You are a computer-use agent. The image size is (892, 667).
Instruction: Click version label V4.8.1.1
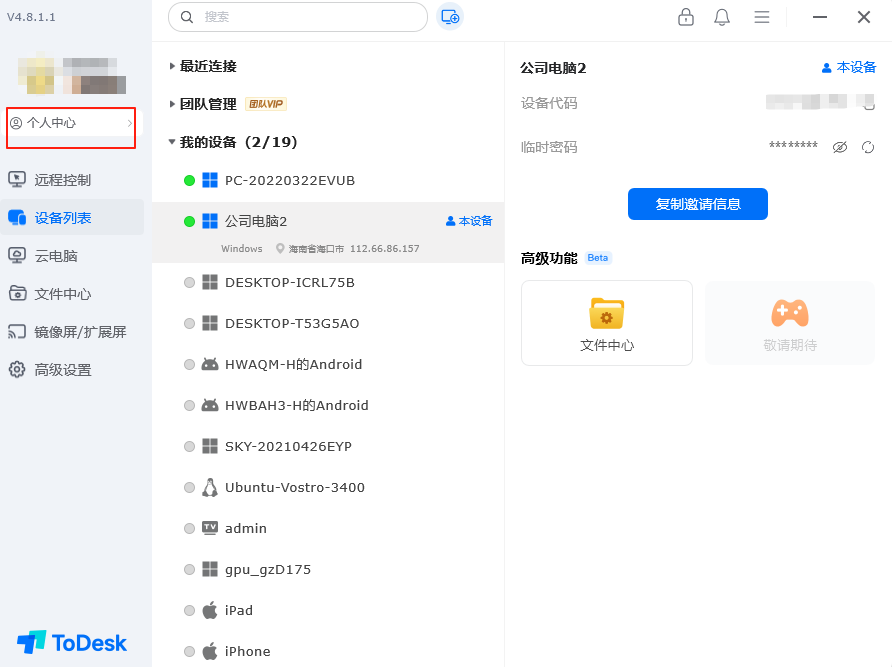pos(31,17)
